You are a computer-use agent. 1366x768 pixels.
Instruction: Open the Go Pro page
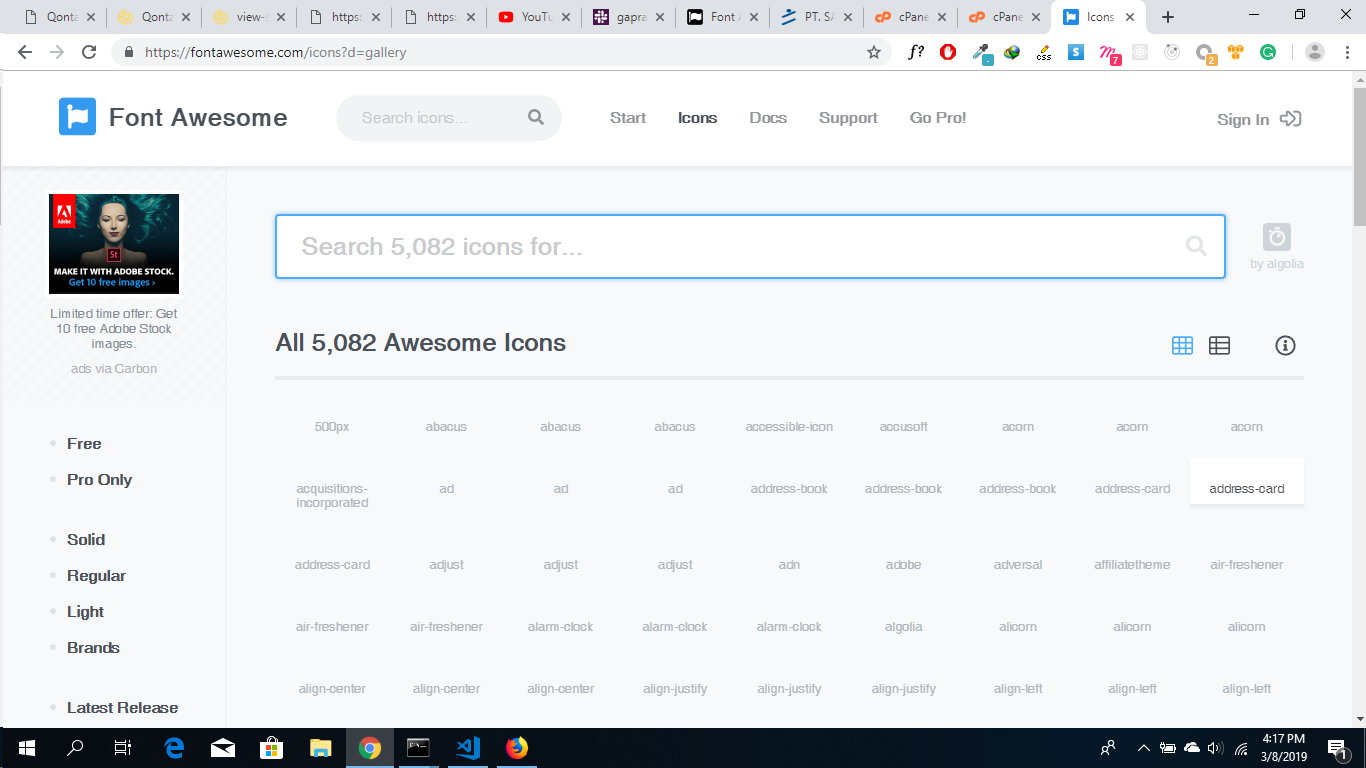pyautogui.click(x=937, y=117)
